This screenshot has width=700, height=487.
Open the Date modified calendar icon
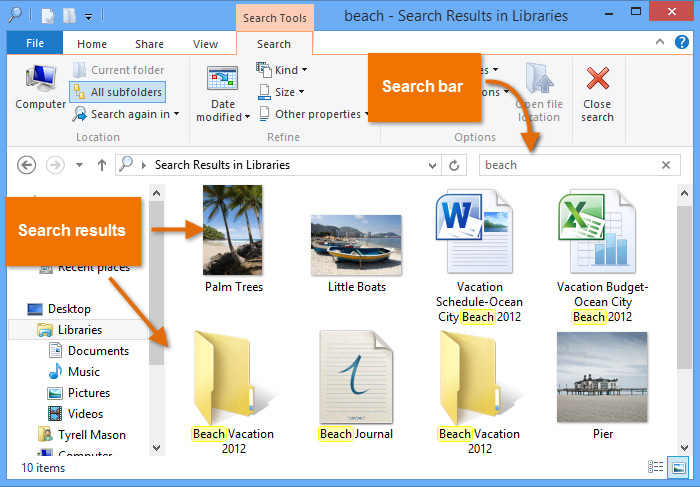tap(222, 80)
